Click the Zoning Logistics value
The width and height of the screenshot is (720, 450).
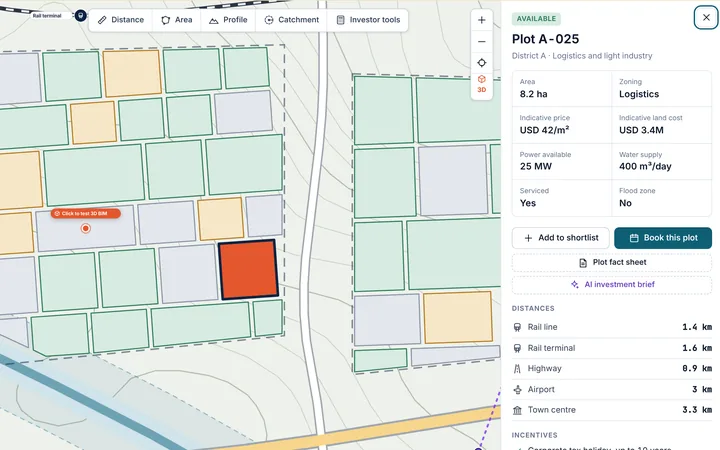[x=639, y=94]
